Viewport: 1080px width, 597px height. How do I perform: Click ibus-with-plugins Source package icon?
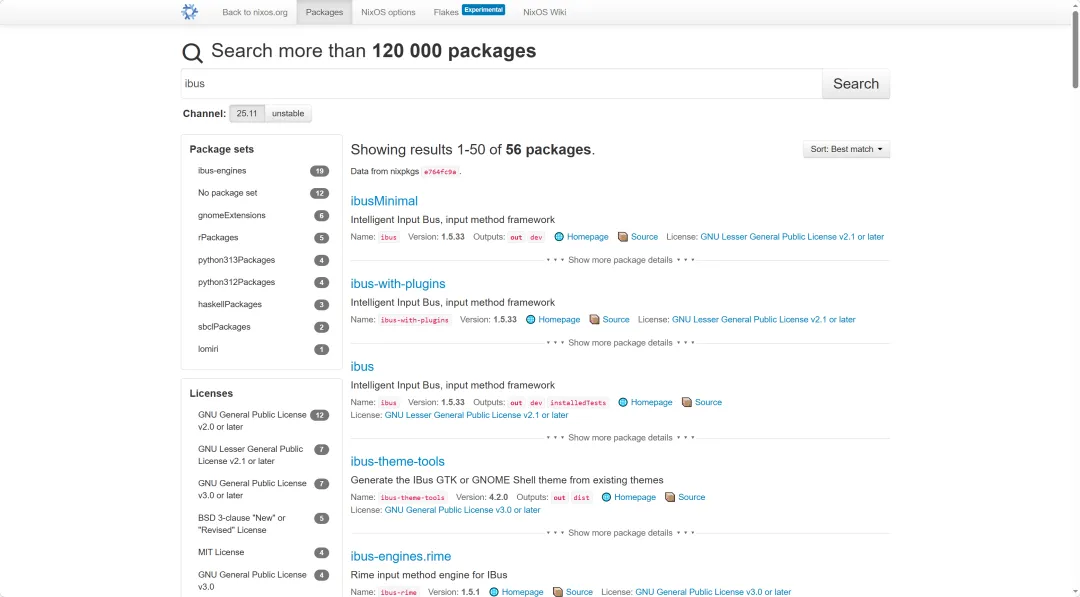point(595,320)
